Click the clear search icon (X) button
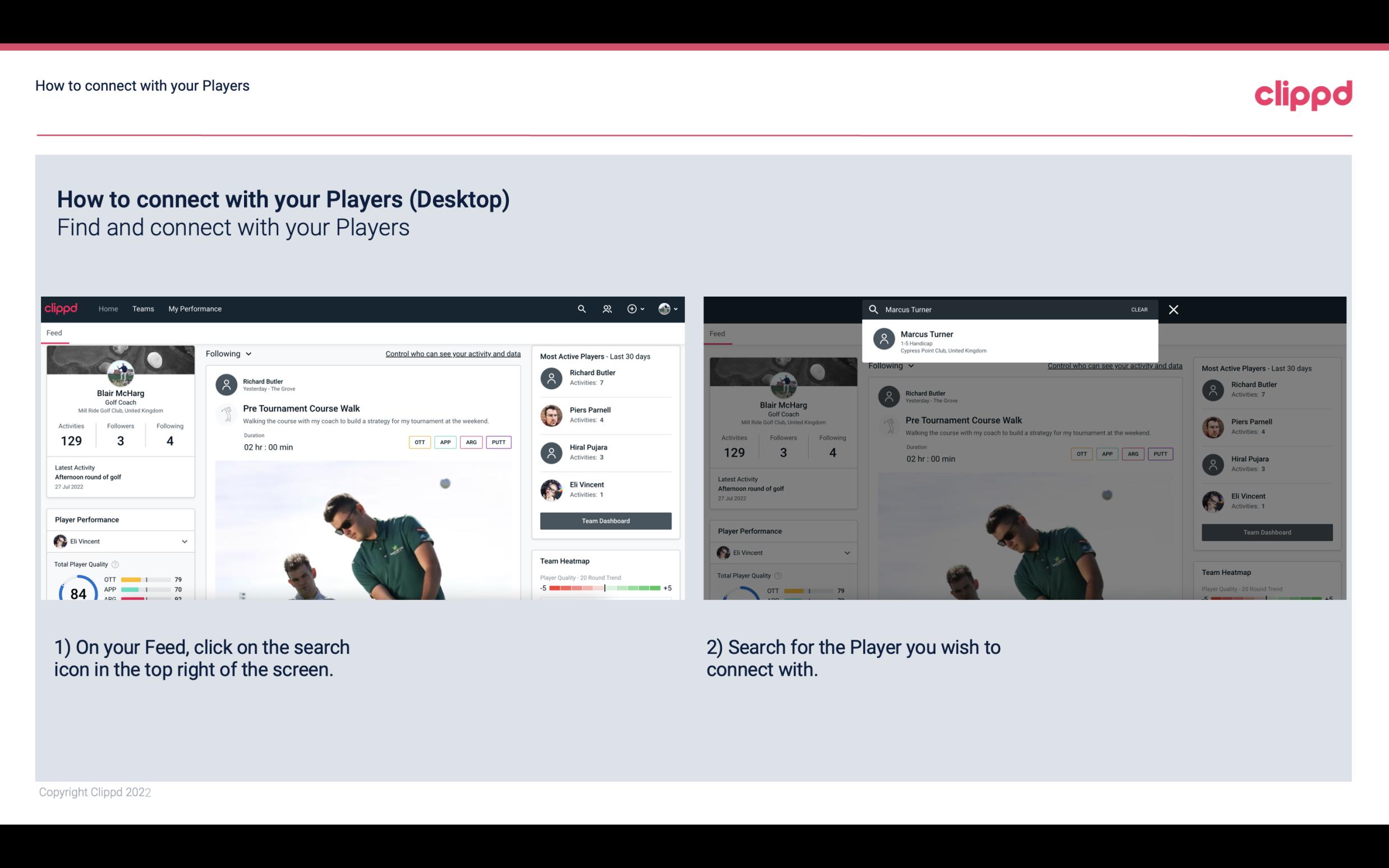The image size is (1389, 868). [x=1174, y=309]
